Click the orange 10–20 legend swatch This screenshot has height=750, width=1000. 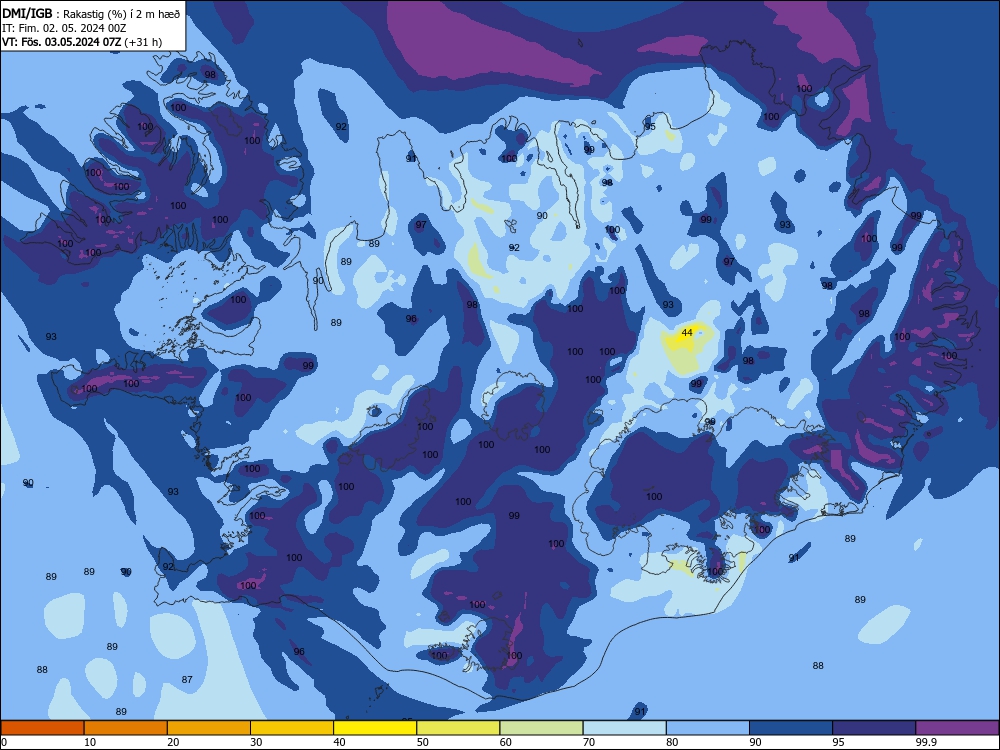126,728
